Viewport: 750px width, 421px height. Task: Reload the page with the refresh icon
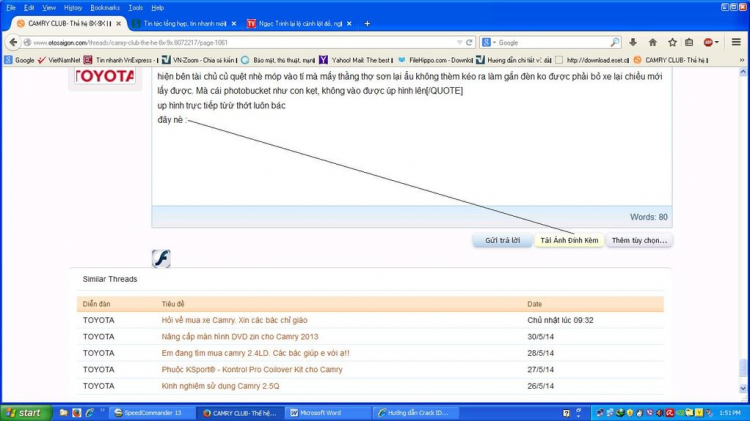[x=469, y=42]
